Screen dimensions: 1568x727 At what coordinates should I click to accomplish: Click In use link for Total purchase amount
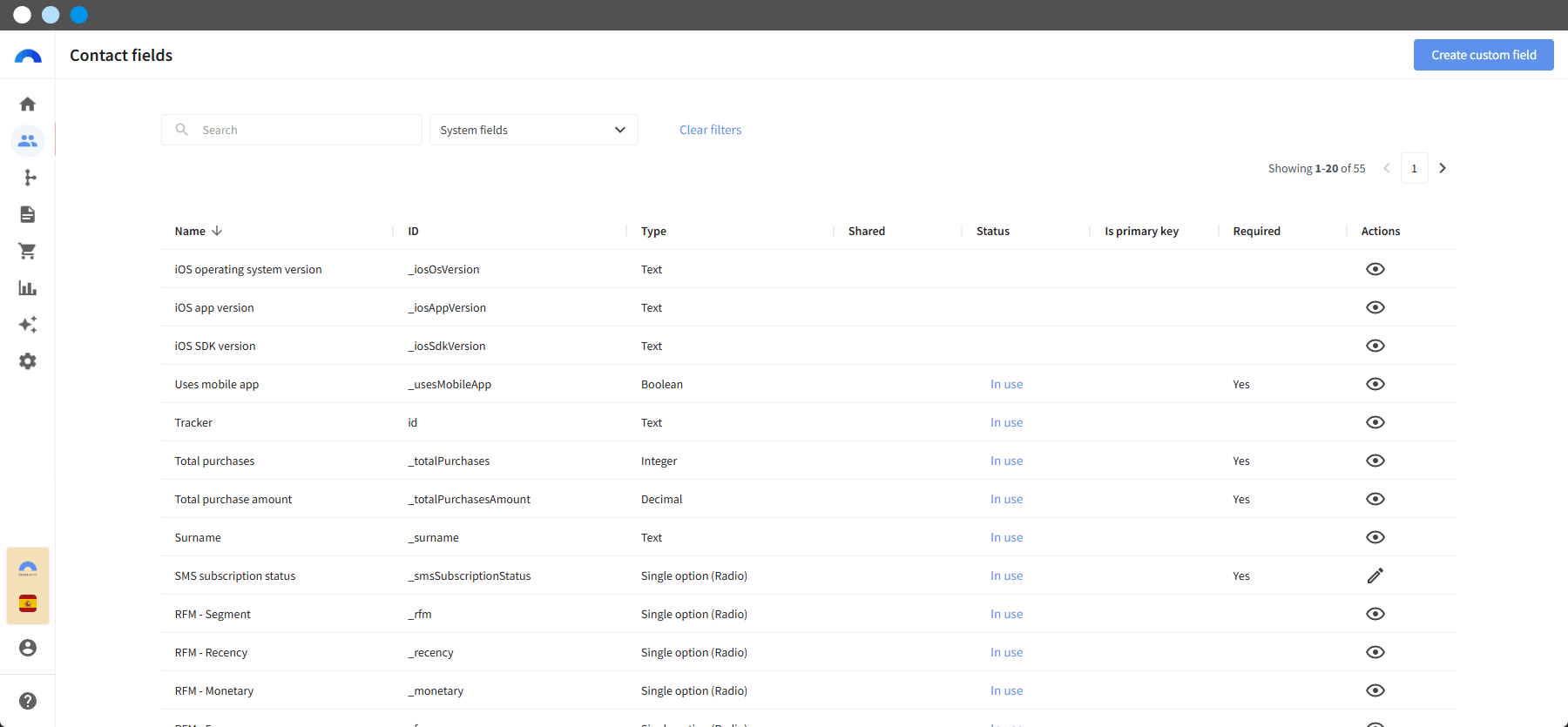(x=1006, y=499)
